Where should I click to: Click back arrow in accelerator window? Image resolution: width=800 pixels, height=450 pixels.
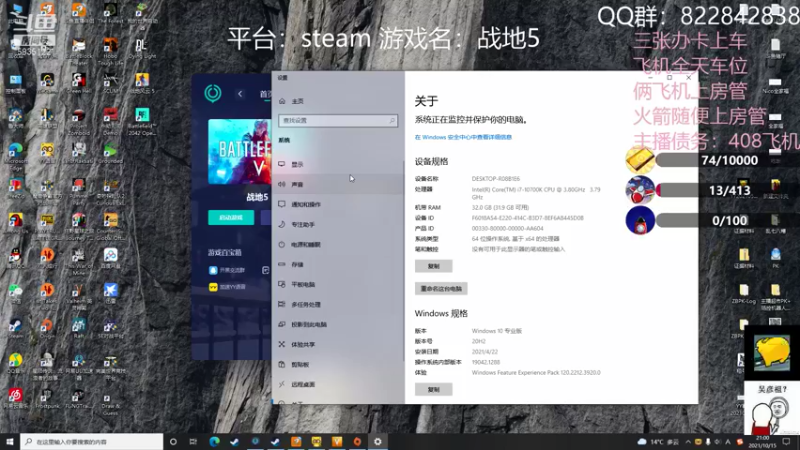click(240, 94)
